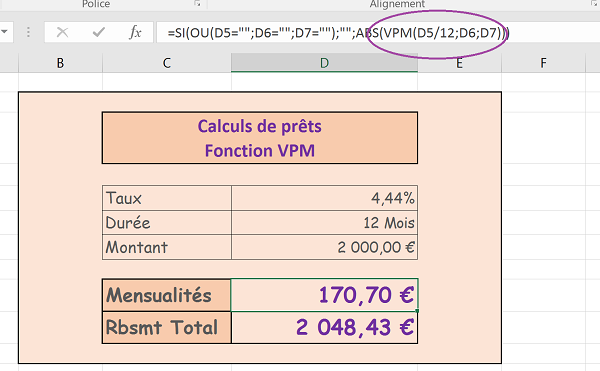The image size is (600, 371).
Task: Select the "Taux" label cell
Action: (167, 198)
